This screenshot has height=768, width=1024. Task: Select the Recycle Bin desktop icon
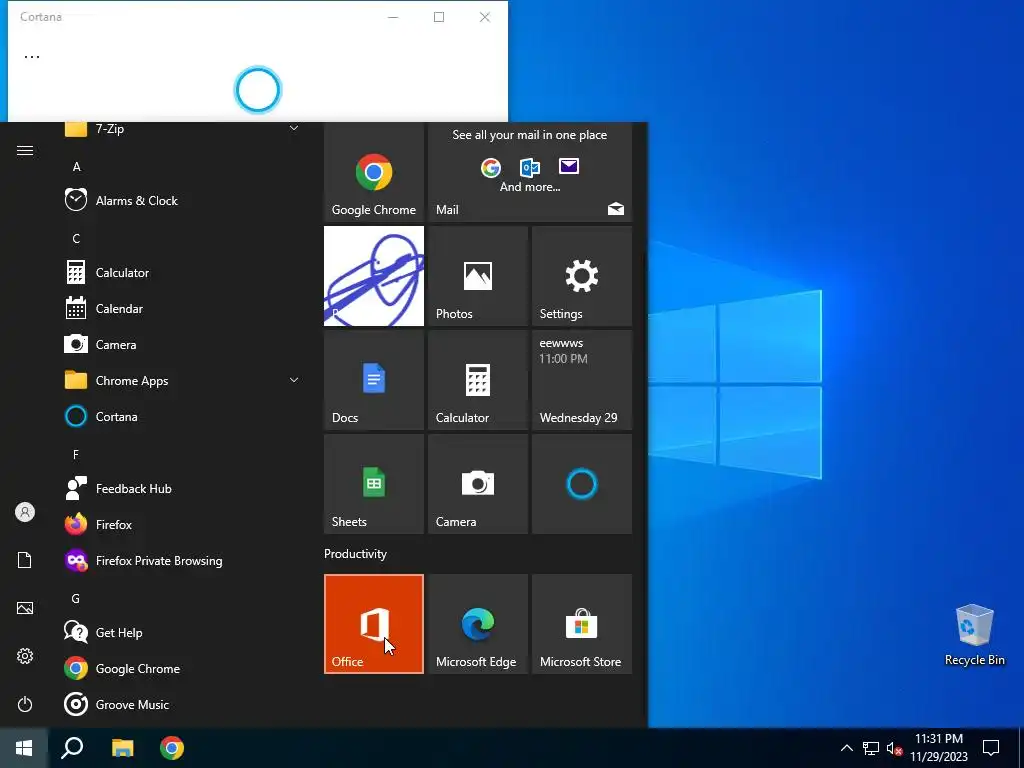point(974,635)
